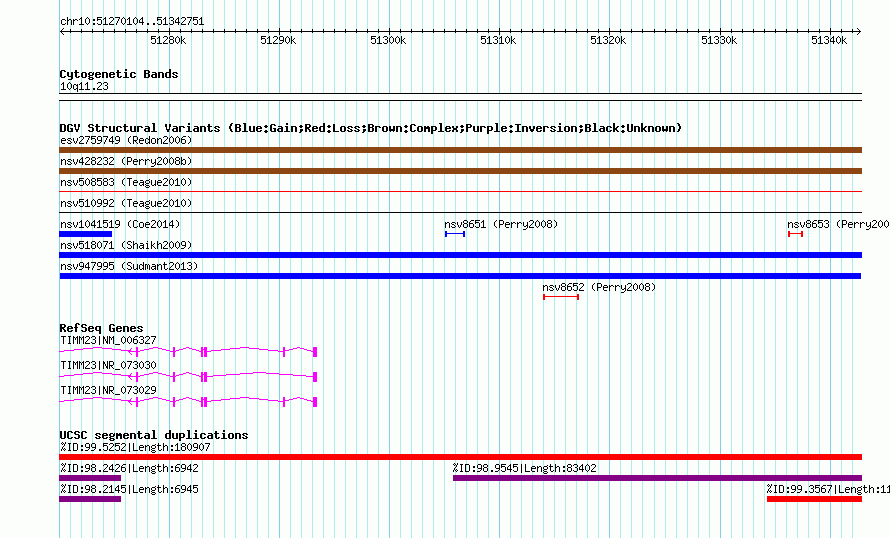The width and height of the screenshot is (890, 538).
Task: Click the red segmental duplication bar Length:180907
Action: click(x=460, y=457)
